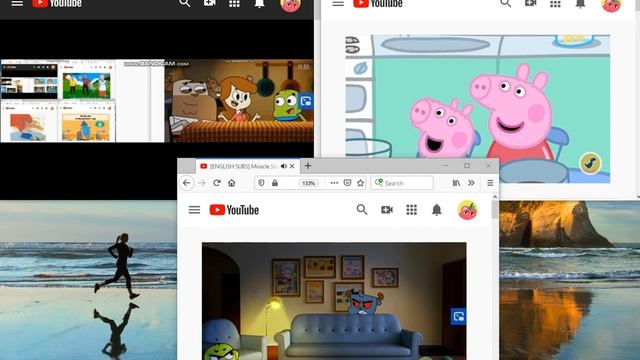Open page actions three-dot menu
The width and height of the screenshot is (640, 360).
point(334,183)
